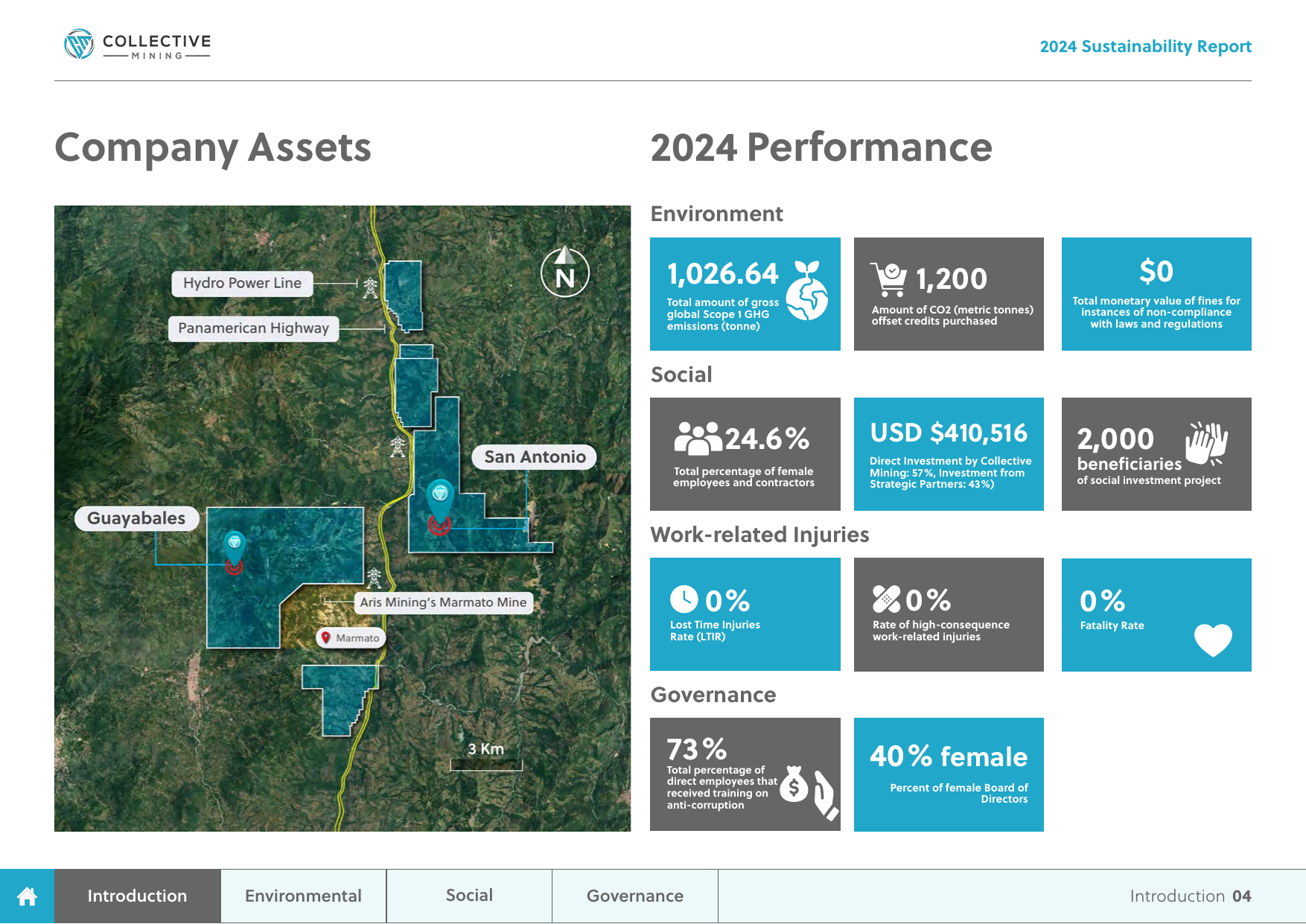Click the clapping hands icon
1306x924 pixels.
(x=1206, y=444)
